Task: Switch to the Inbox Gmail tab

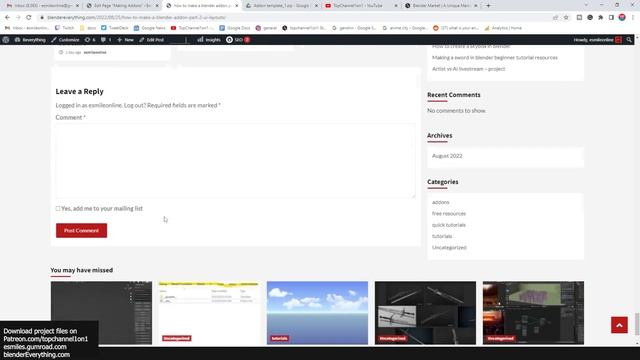Action: [x=42, y=6]
